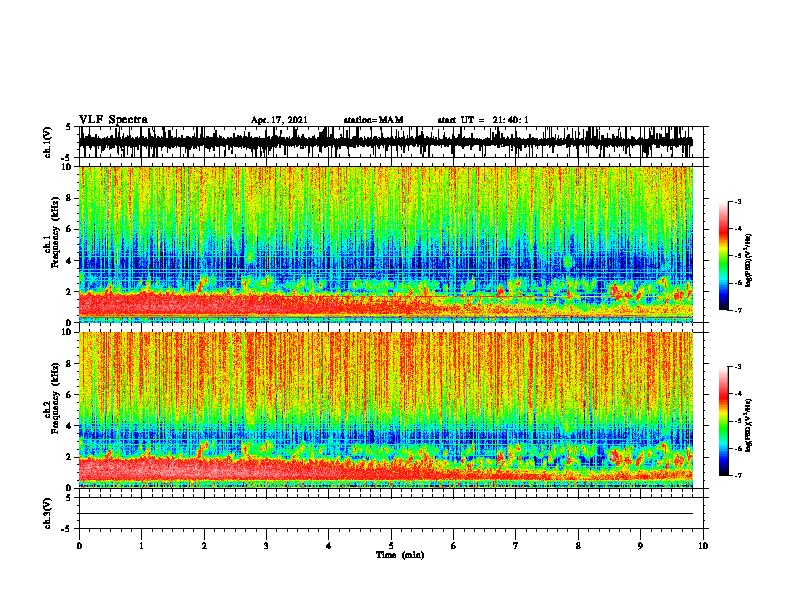Click time axis tick label '7'

tap(516, 546)
